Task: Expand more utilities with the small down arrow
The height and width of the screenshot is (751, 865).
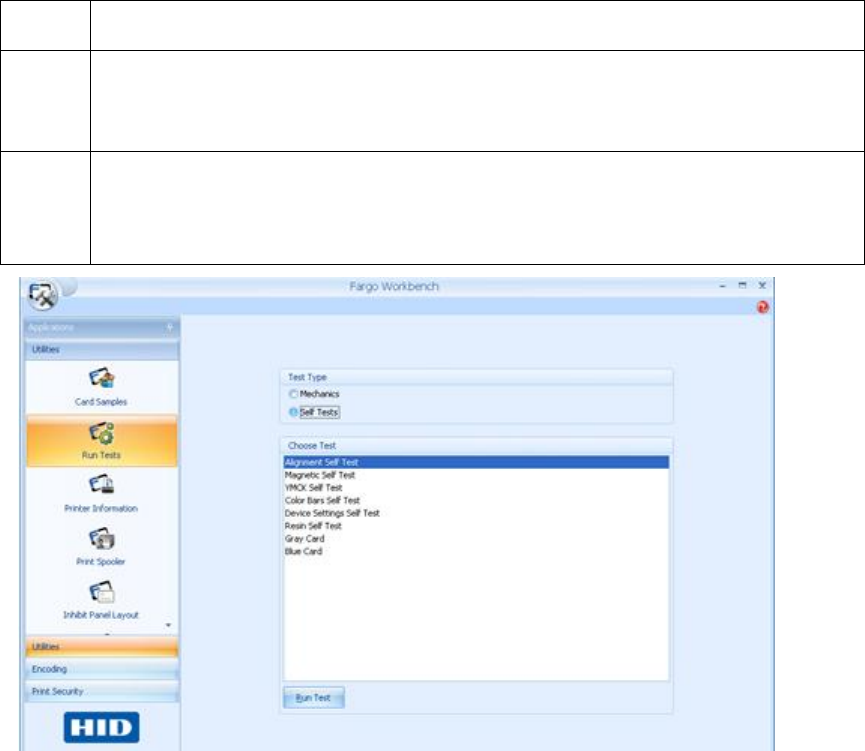Action: click(x=168, y=625)
